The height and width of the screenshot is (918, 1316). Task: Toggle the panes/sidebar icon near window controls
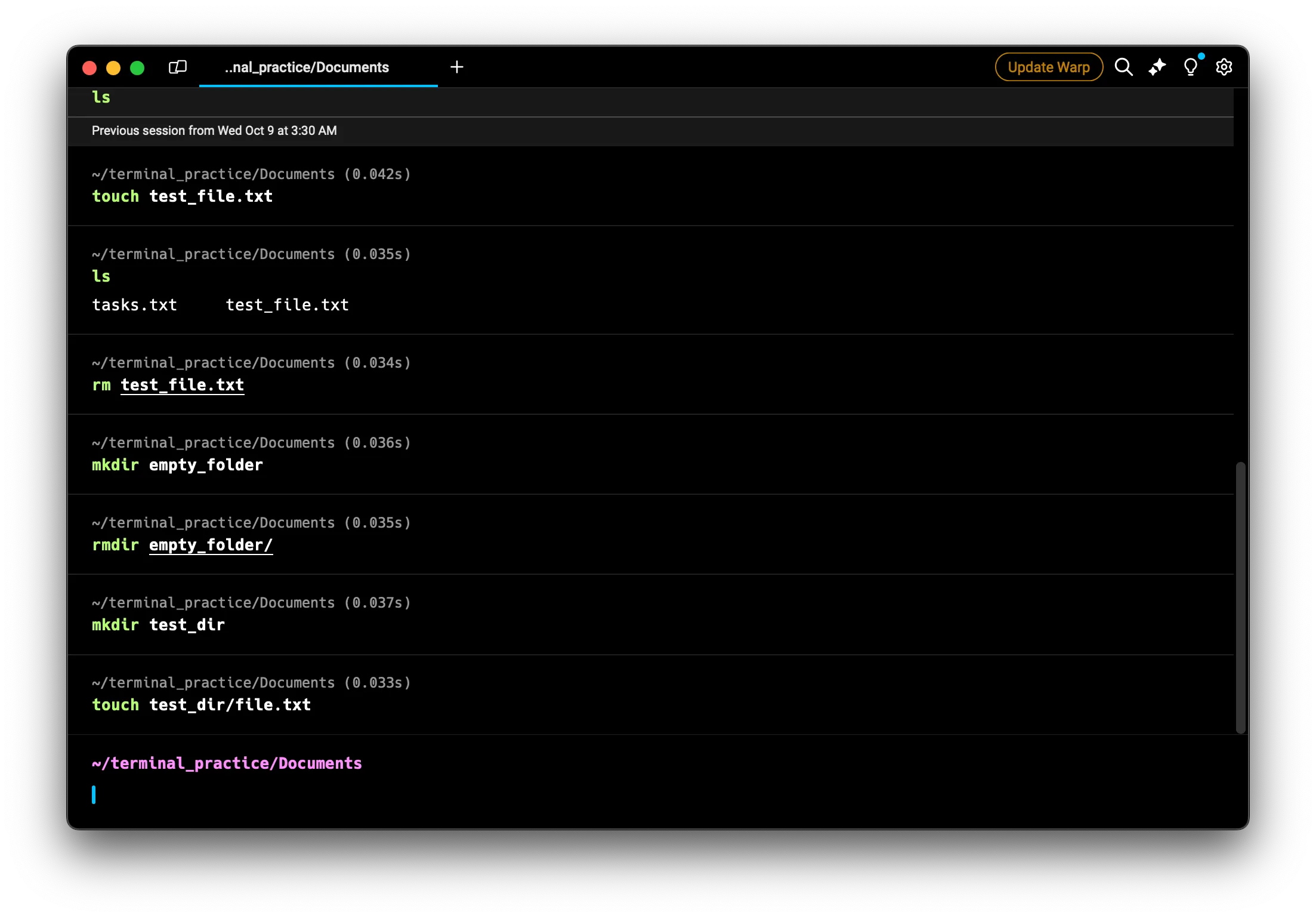click(x=178, y=67)
